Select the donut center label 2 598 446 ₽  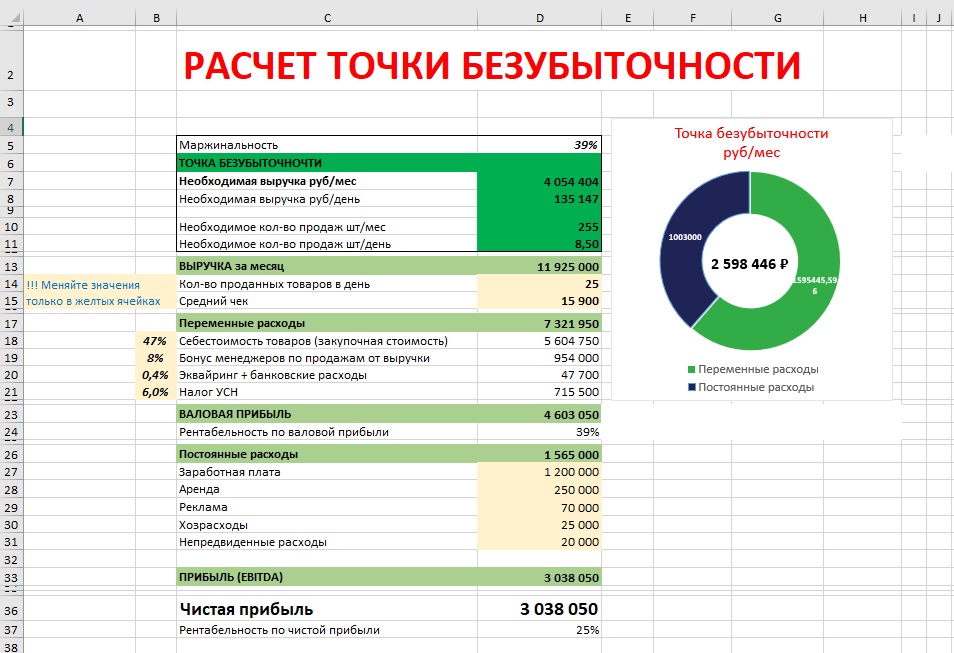click(x=750, y=264)
